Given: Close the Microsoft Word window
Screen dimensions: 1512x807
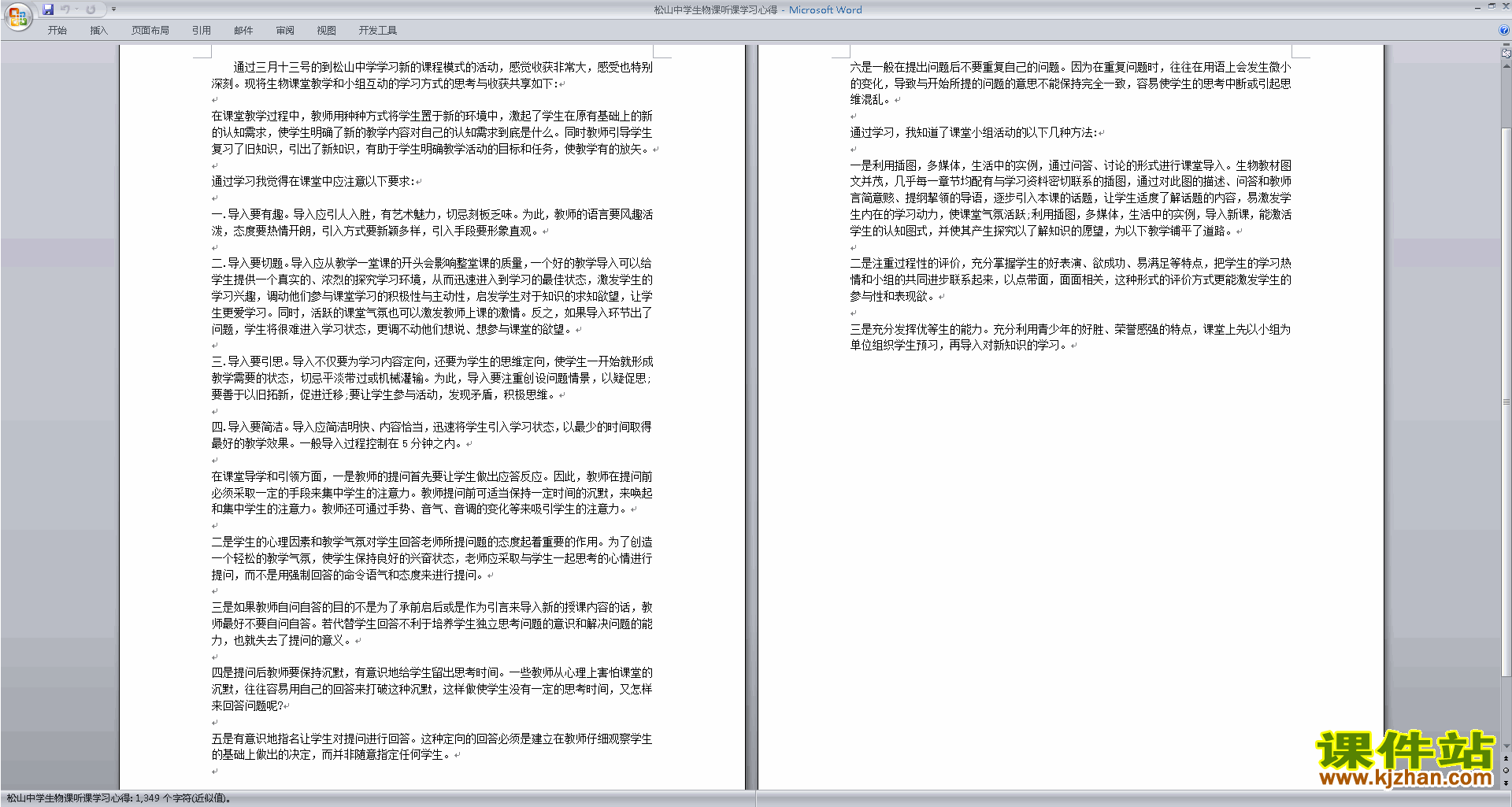Looking at the screenshot, I should (x=1505, y=6).
